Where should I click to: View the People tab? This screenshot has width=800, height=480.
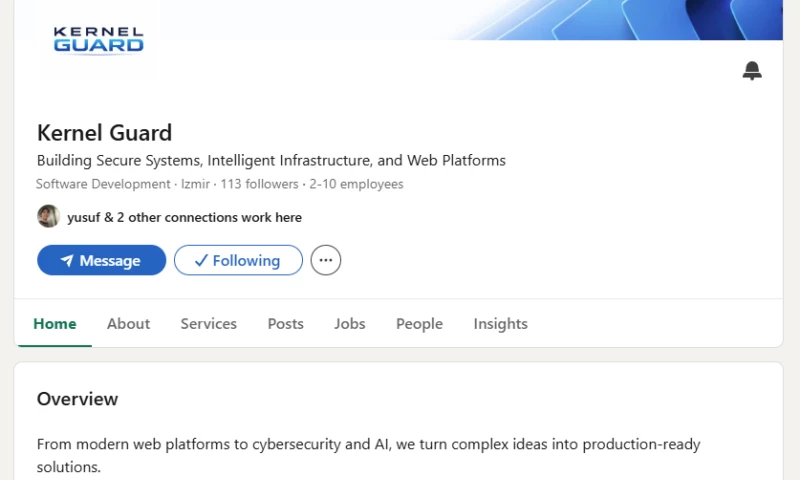[x=419, y=324]
